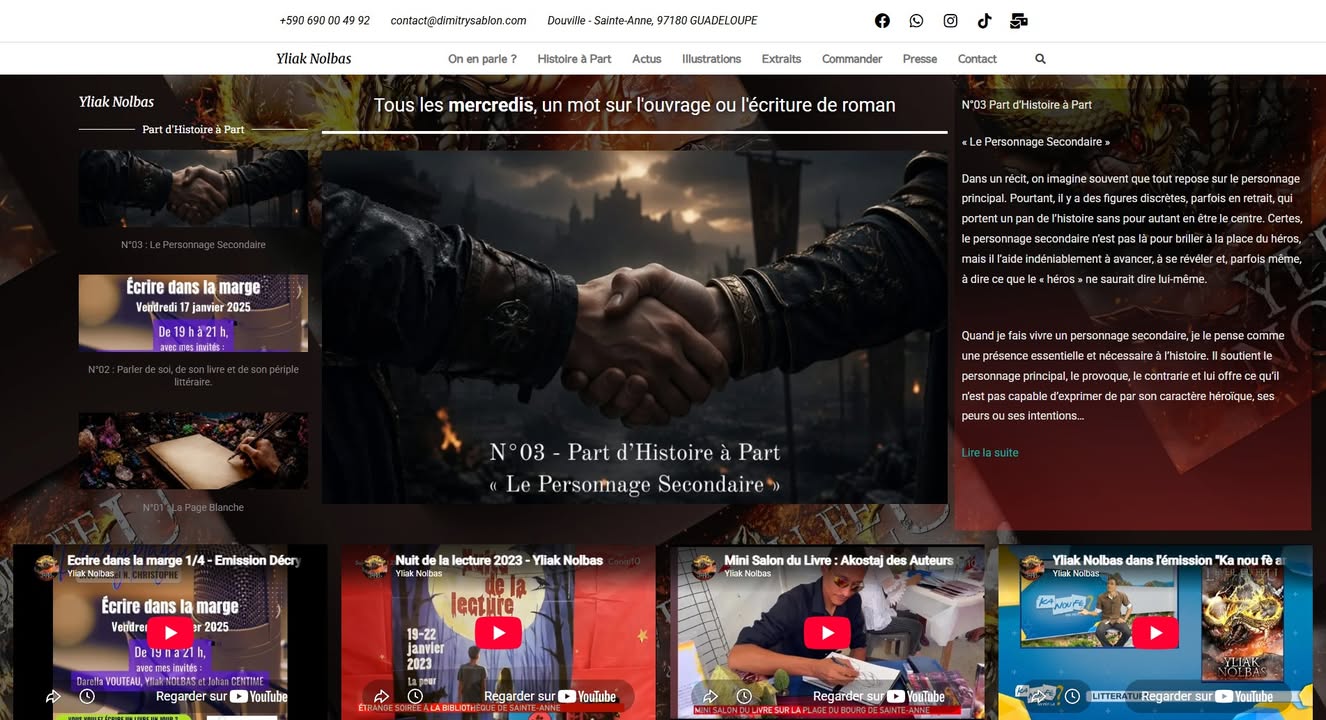Click the Lire la suite link

point(990,453)
